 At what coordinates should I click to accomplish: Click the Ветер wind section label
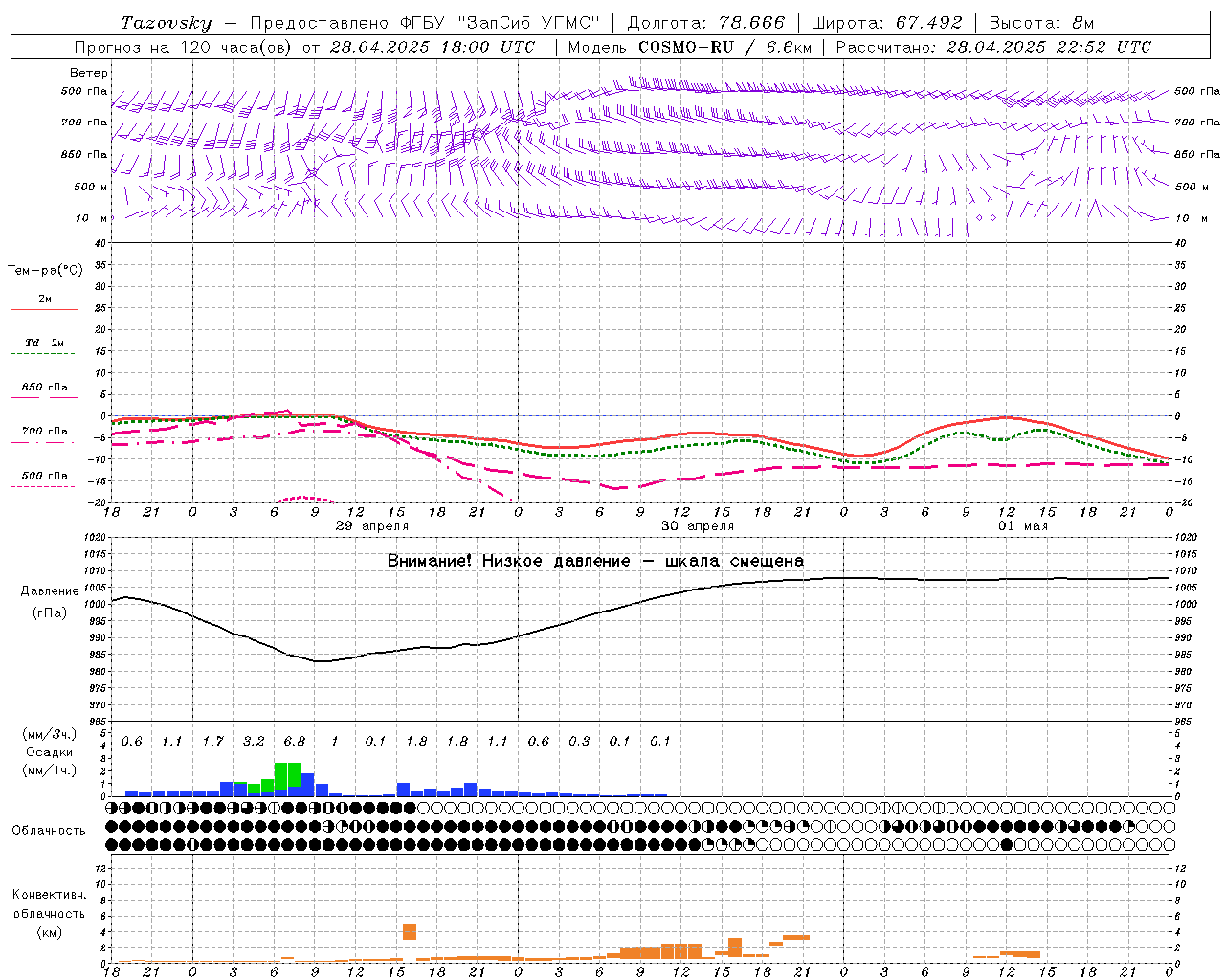coord(89,73)
